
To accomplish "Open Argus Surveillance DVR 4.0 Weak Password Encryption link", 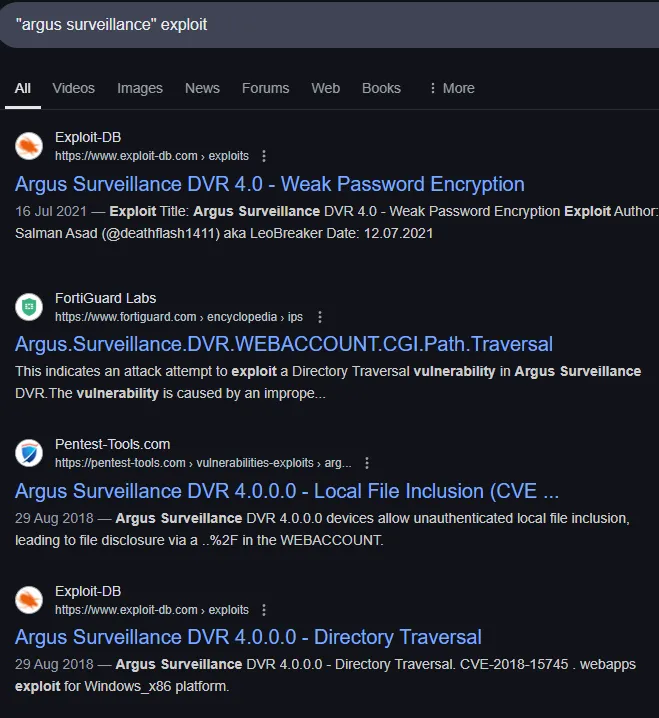I will click(x=270, y=184).
